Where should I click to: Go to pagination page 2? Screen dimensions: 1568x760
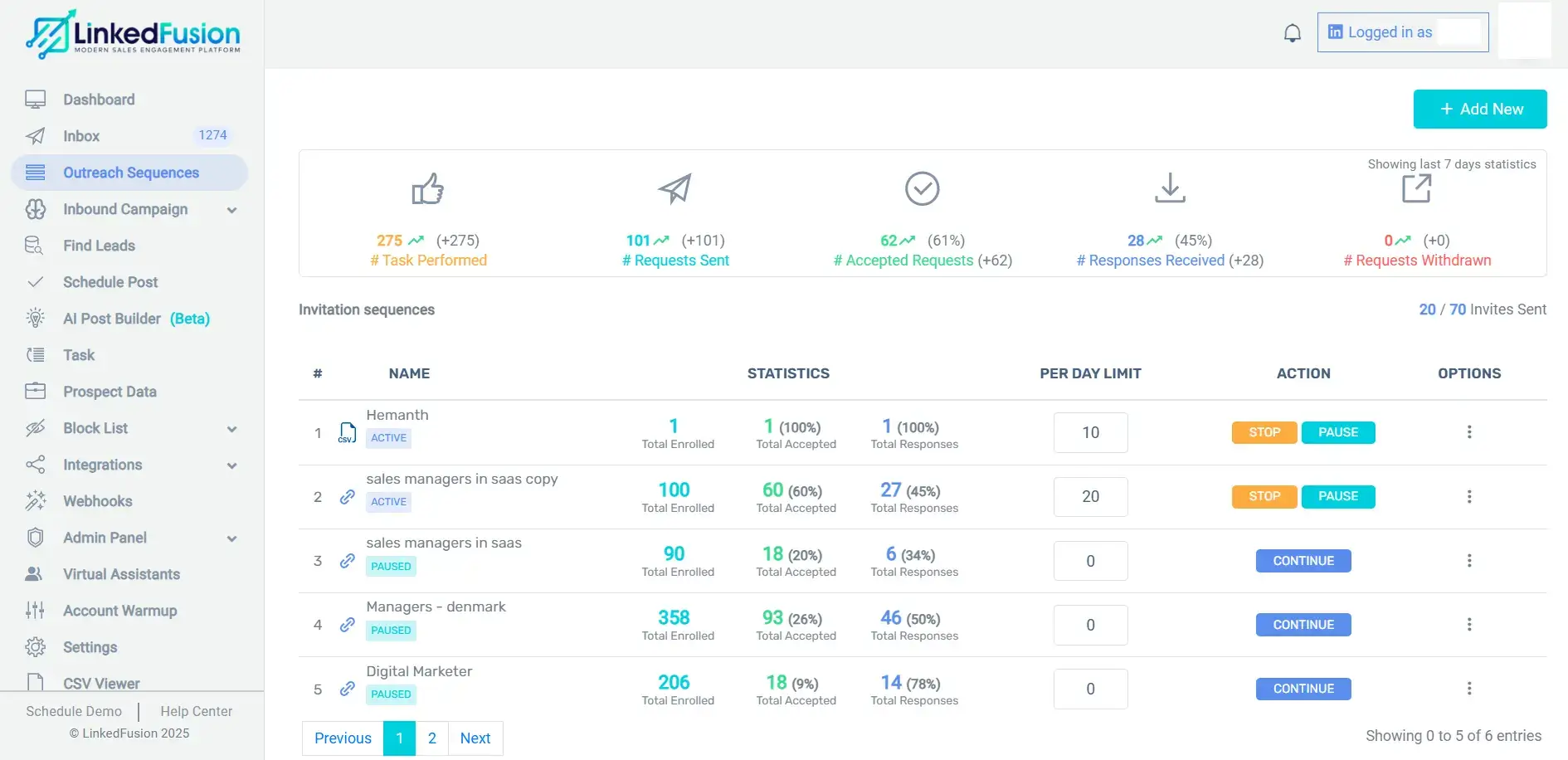point(431,738)
